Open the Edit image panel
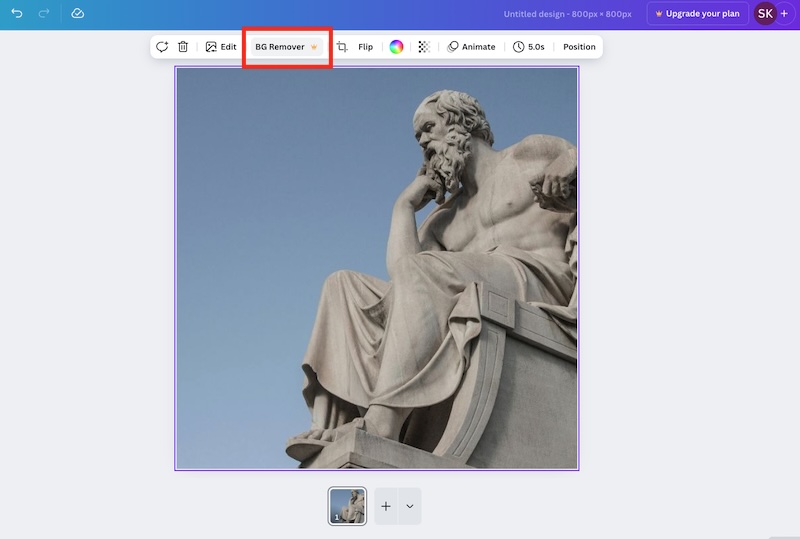 point(221,47)
